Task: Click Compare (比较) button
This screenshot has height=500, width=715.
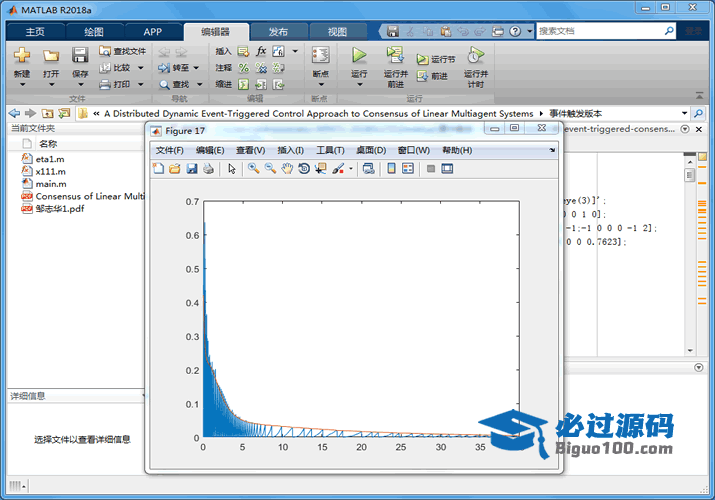Action: pyautogui.click(x=116, y=68)
